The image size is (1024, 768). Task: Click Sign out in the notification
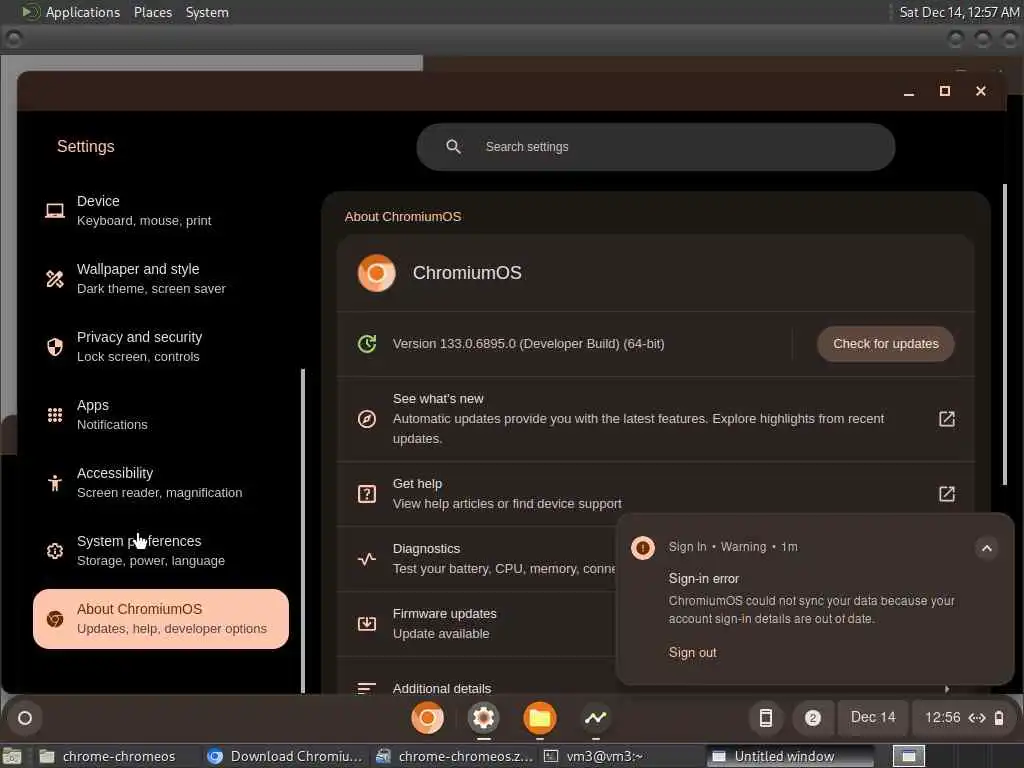click(692, 652)
